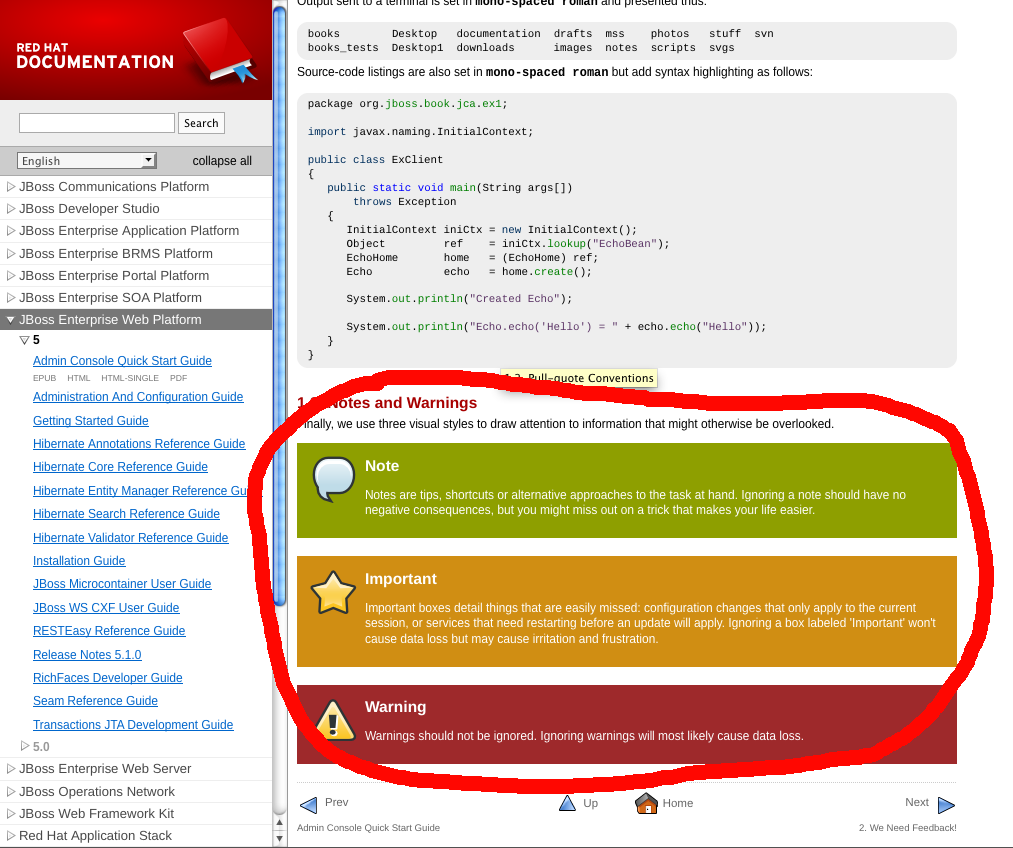Open RichFaces Developer Guide

(108, 677)
